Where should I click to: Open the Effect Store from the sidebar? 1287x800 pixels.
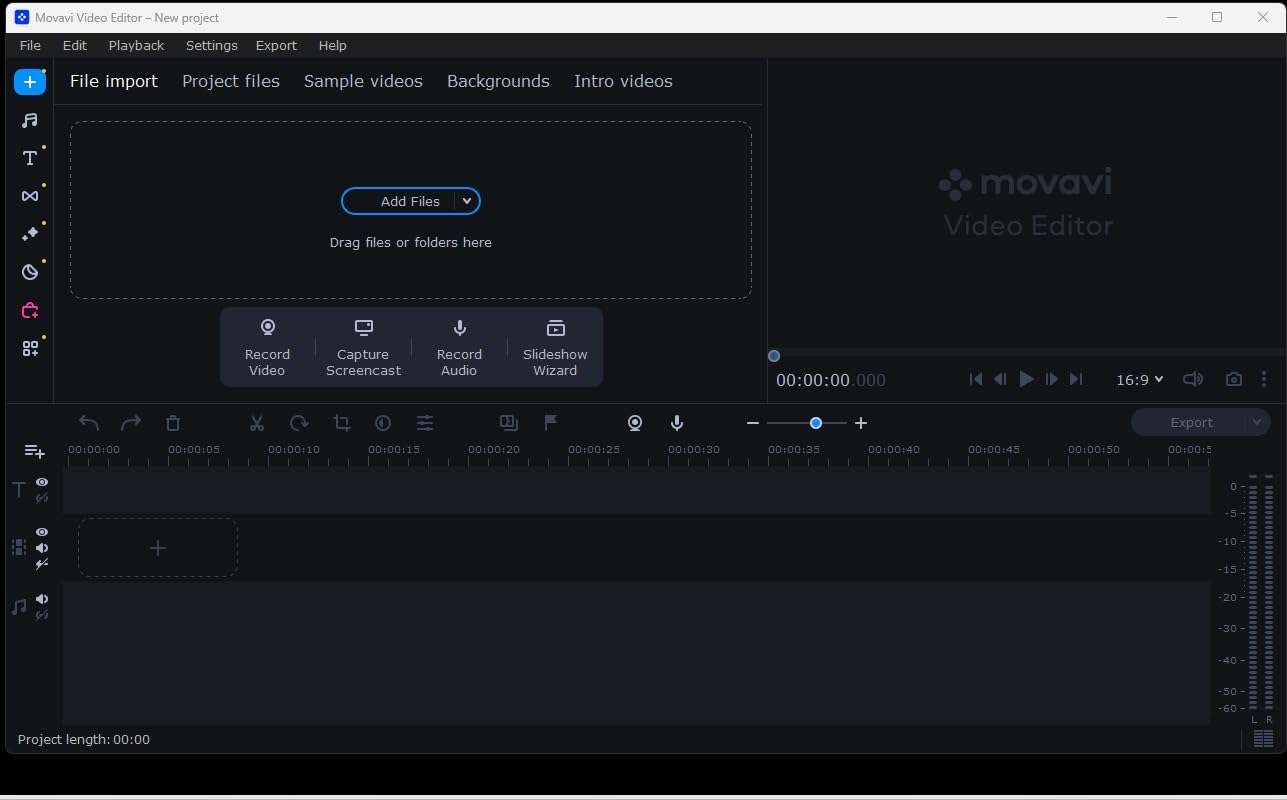pos(29,310)
